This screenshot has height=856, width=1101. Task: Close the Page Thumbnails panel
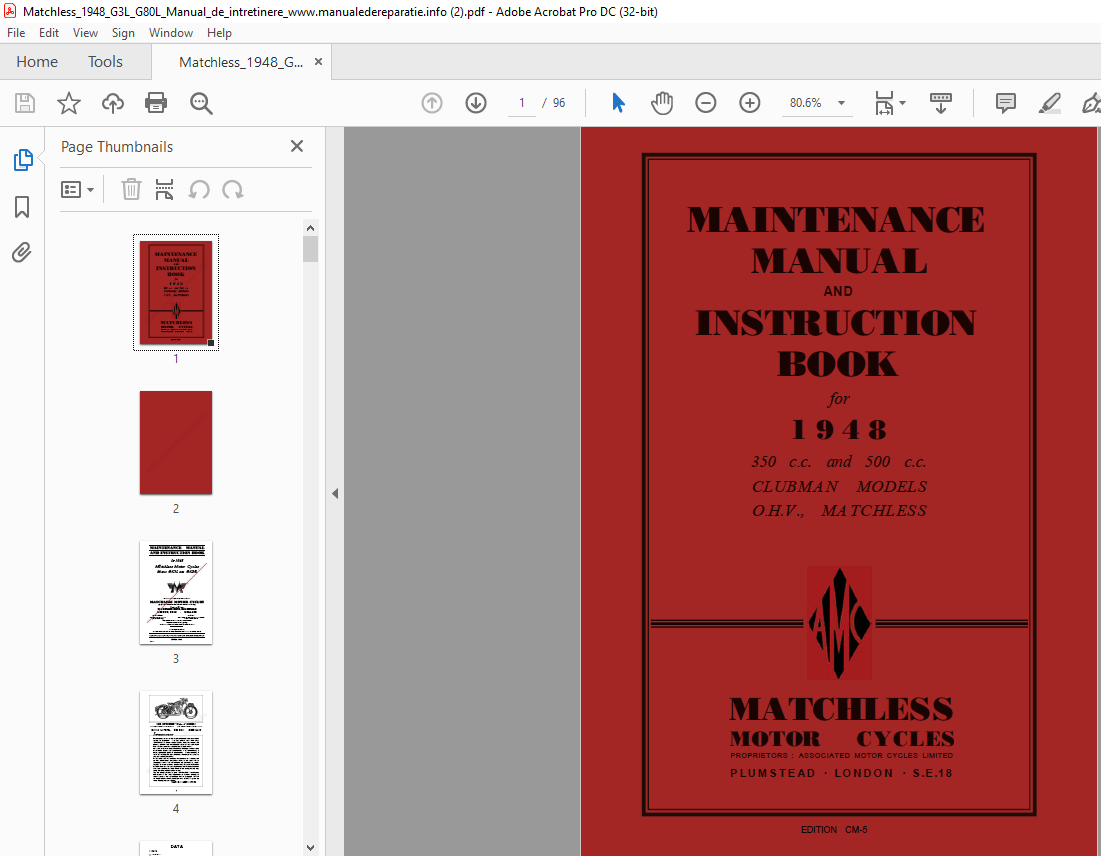coord(297,146)
